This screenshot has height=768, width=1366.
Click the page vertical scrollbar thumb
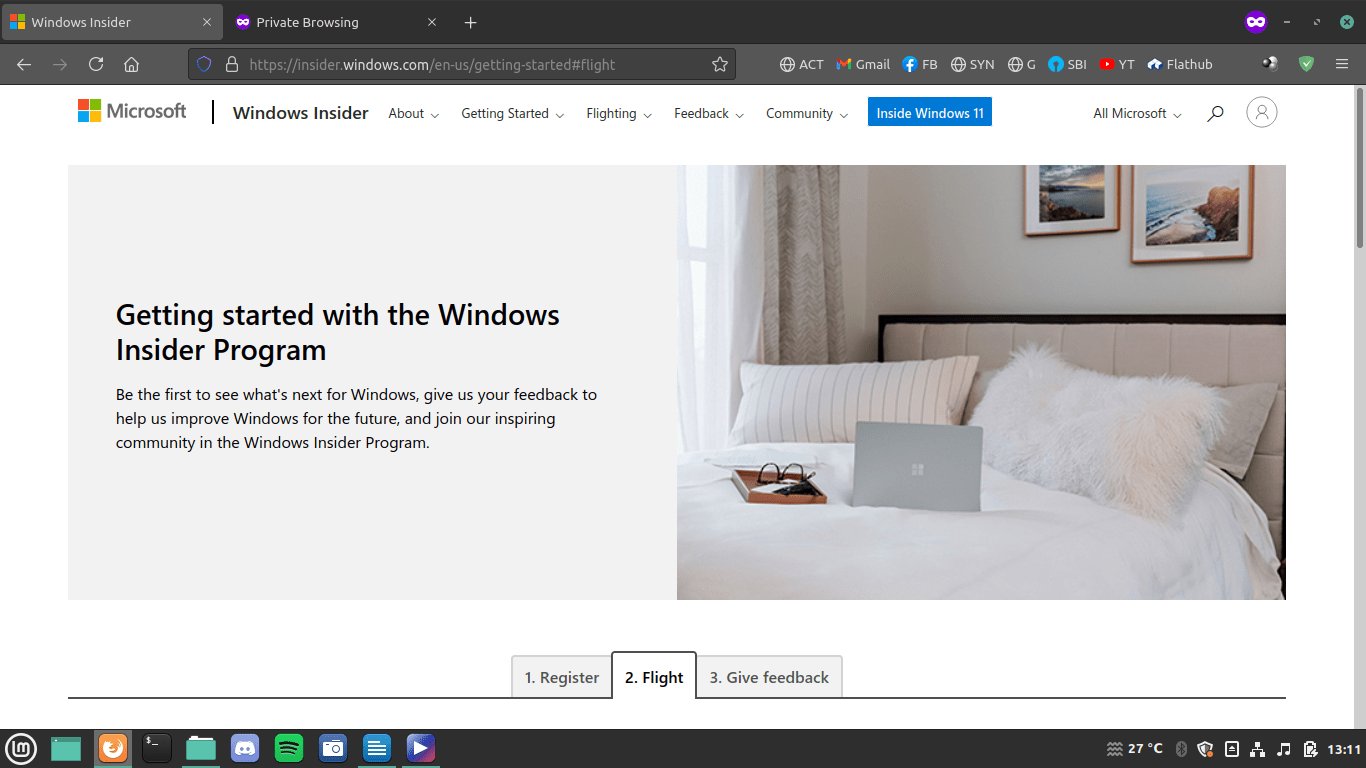coord(1359,167)
